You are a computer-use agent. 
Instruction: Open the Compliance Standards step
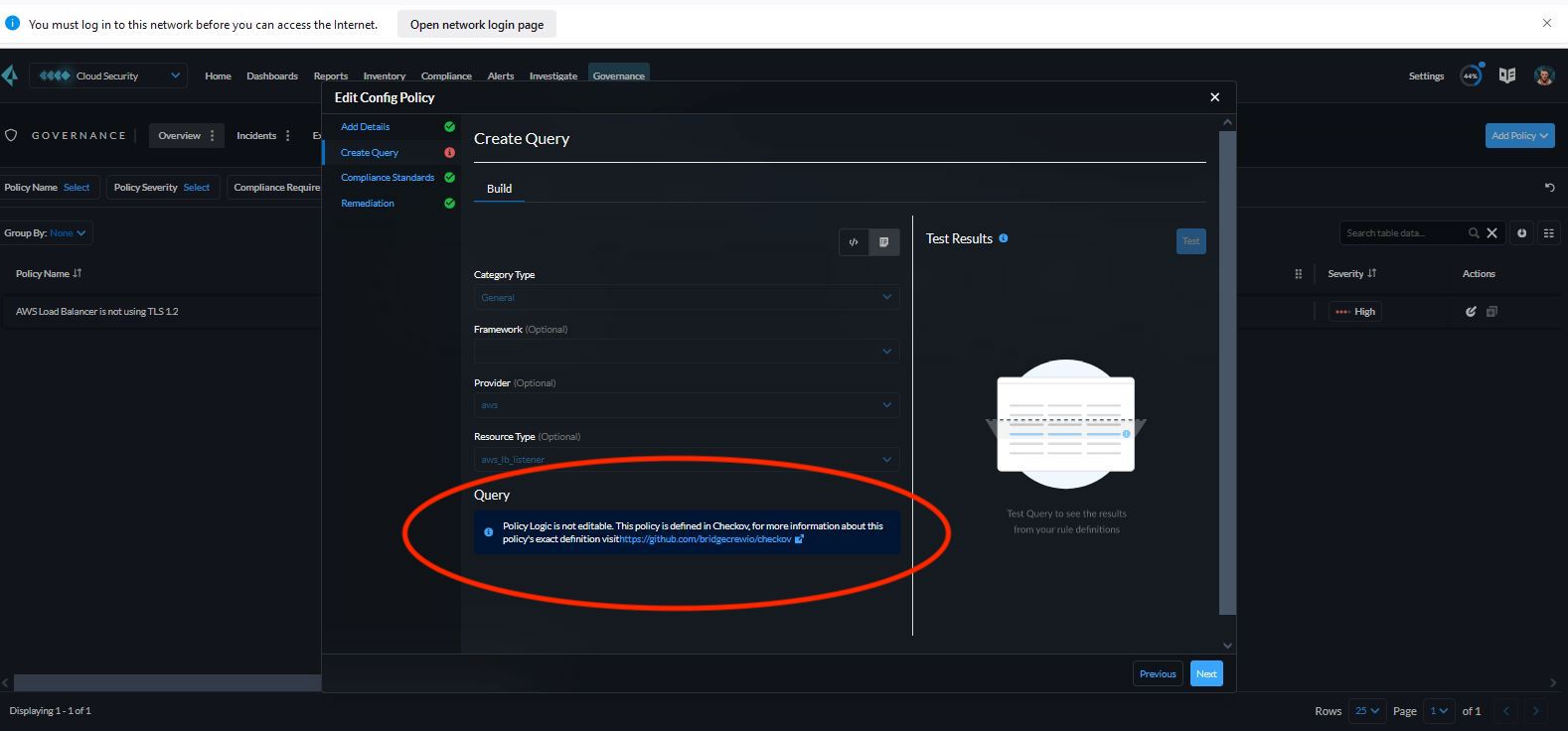pos(388,178)
